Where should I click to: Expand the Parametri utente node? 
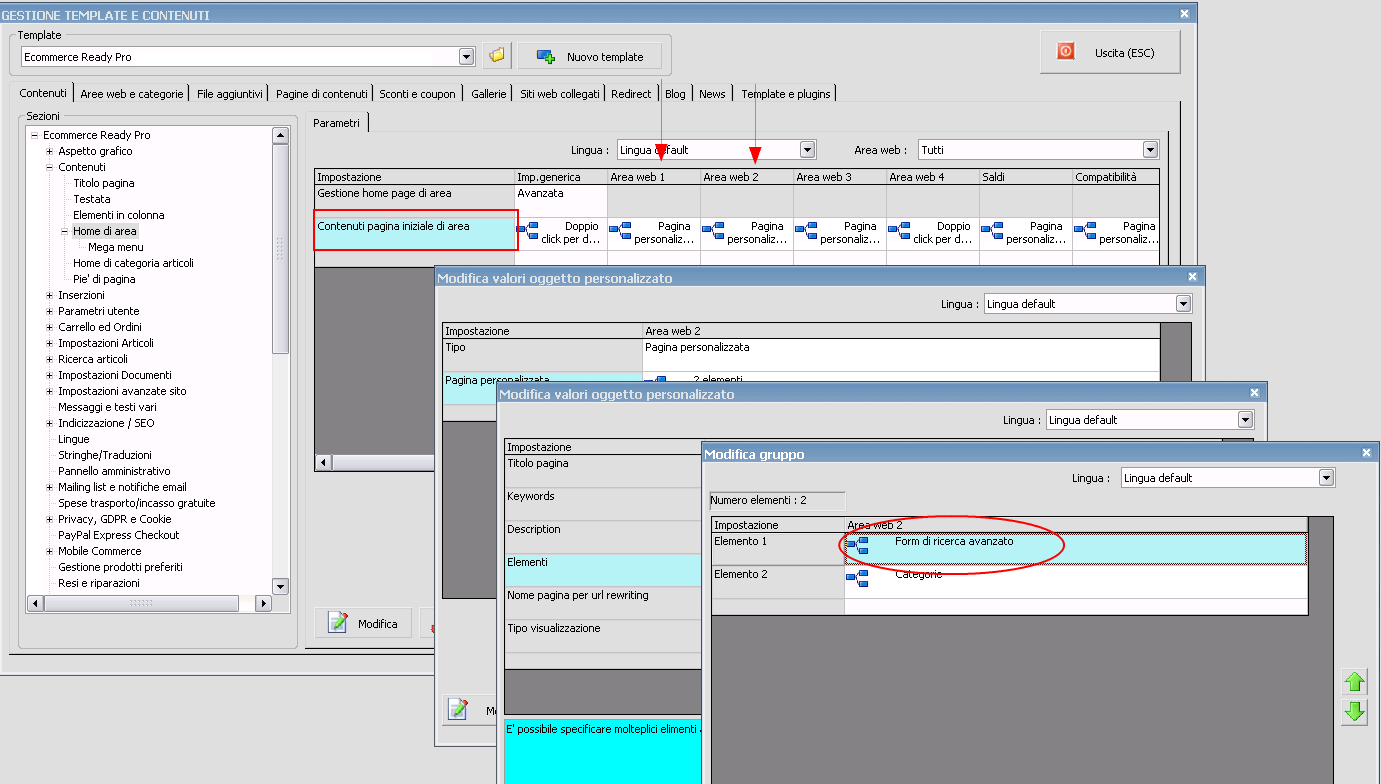[50, 311]
